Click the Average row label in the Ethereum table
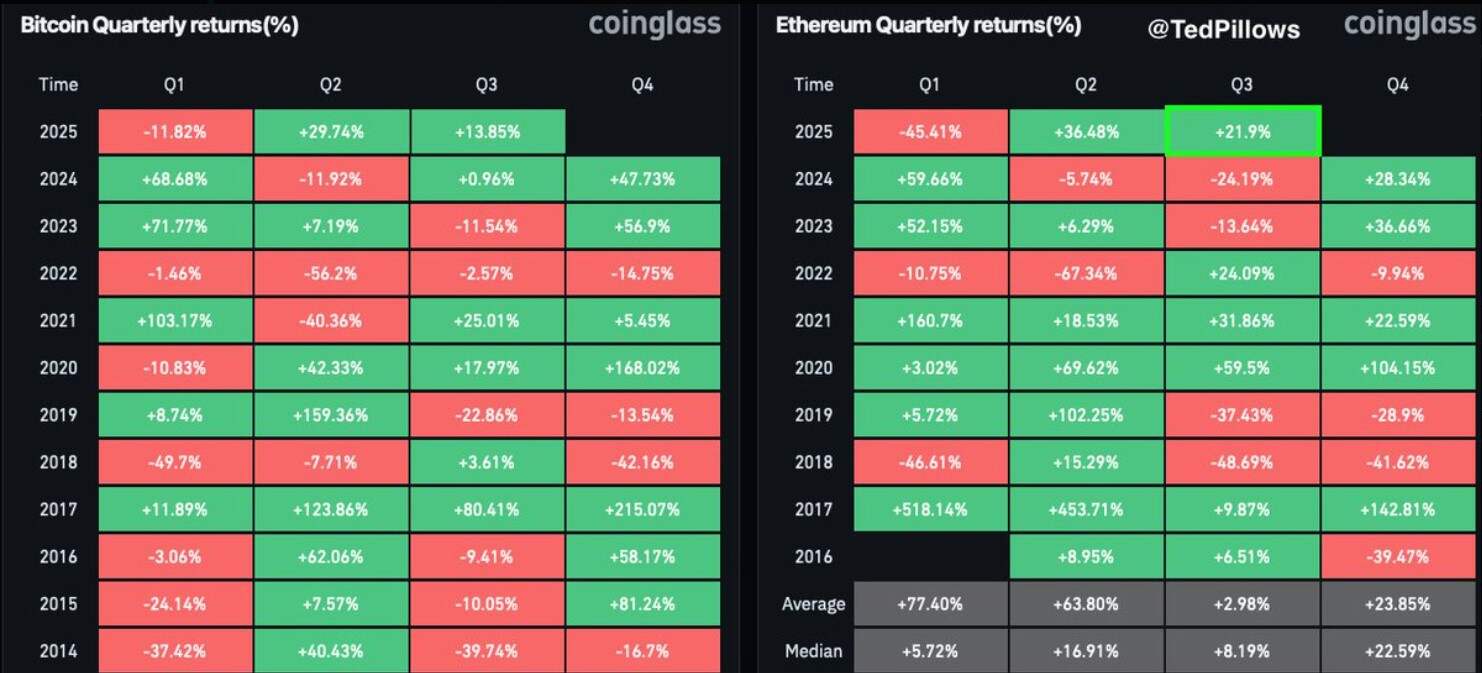Screen dimensions: 1482x673 (x=813, y=604)
